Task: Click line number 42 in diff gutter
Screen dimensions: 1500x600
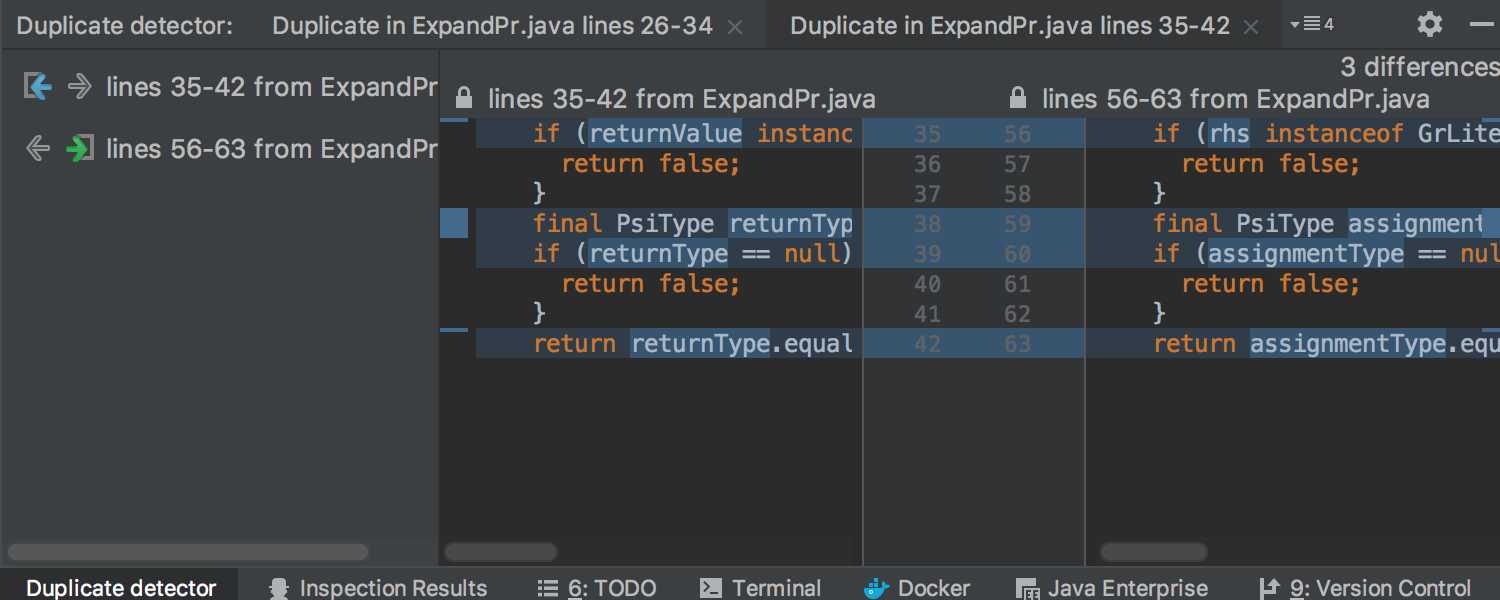Action: tap(927, 344)
